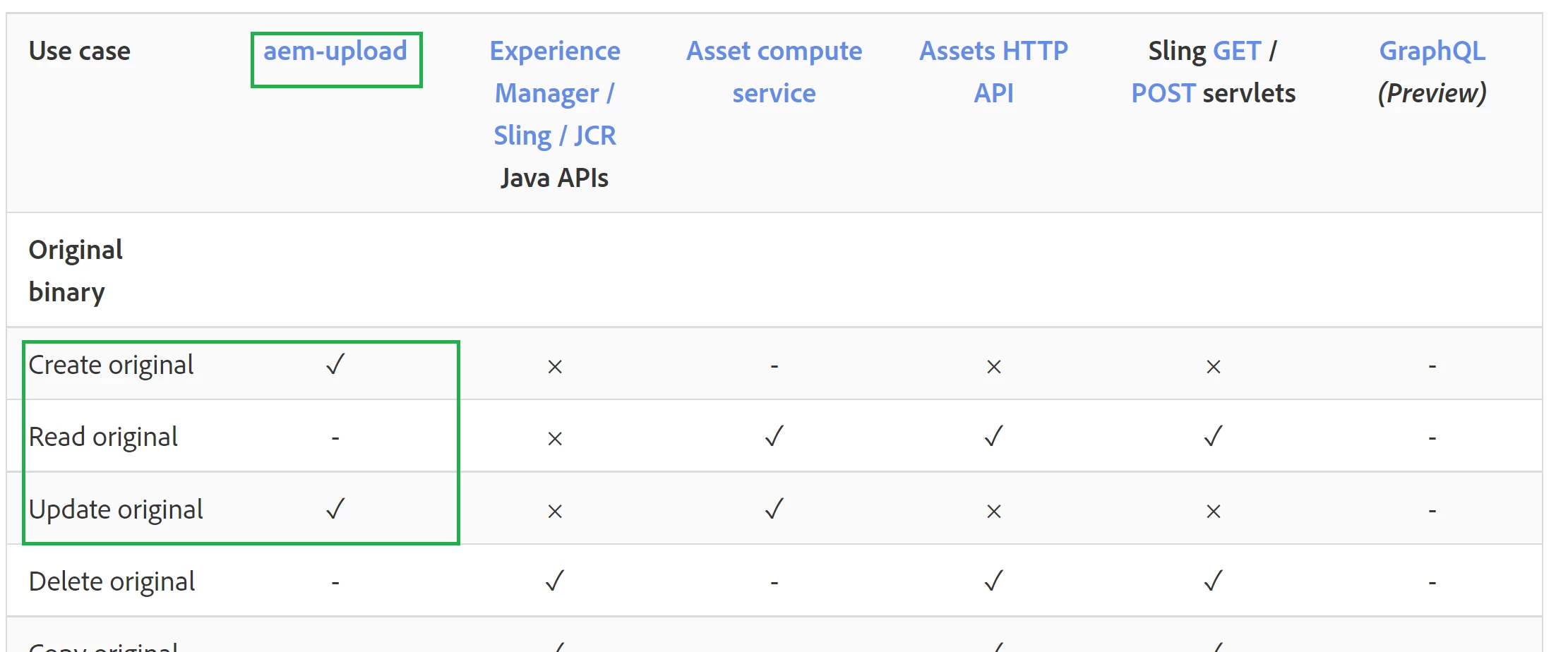Select the 'Update original' row label
Viewport: 1568px width, 652px height.
(116, 509)
